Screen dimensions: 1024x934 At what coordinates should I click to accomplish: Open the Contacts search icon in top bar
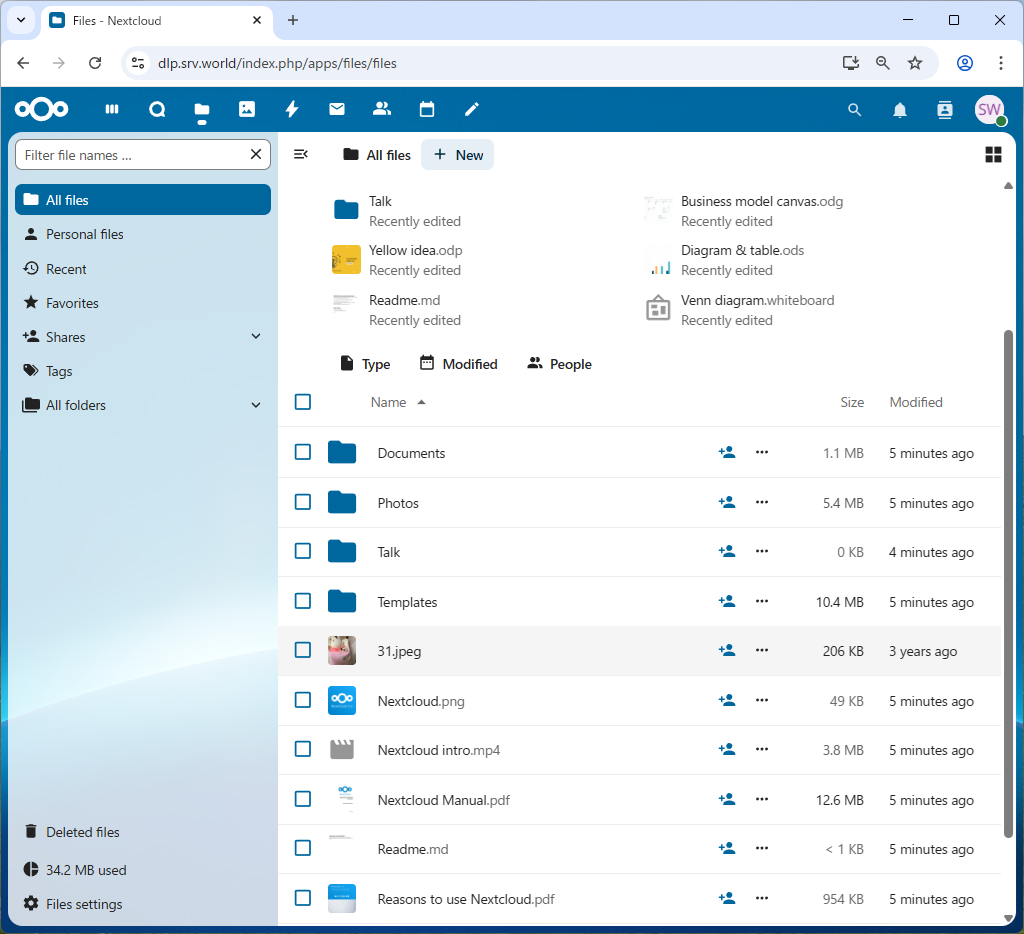tap(944, 110)
